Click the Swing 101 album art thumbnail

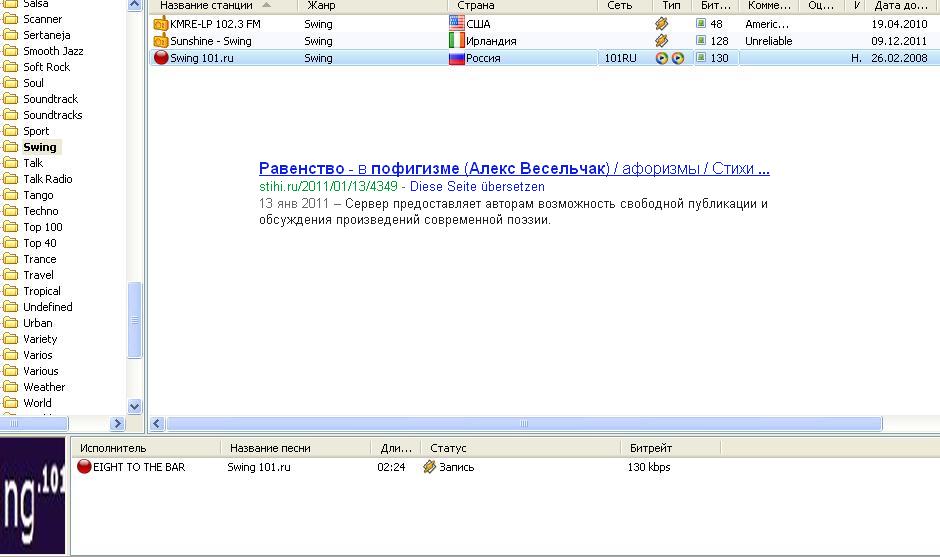point(33,496)
